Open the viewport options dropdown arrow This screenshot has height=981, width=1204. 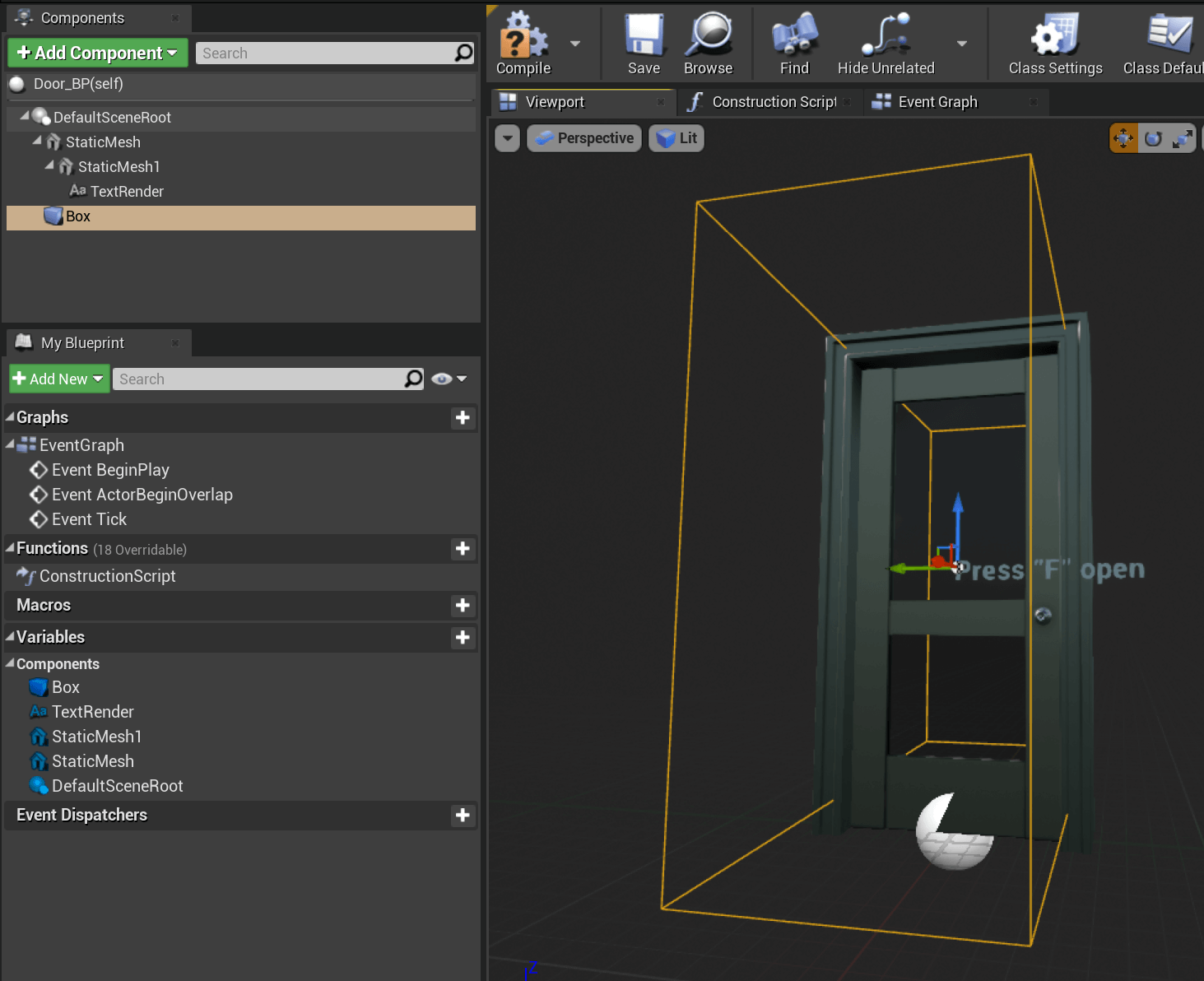pyautogui.click(x=508, y=138)
